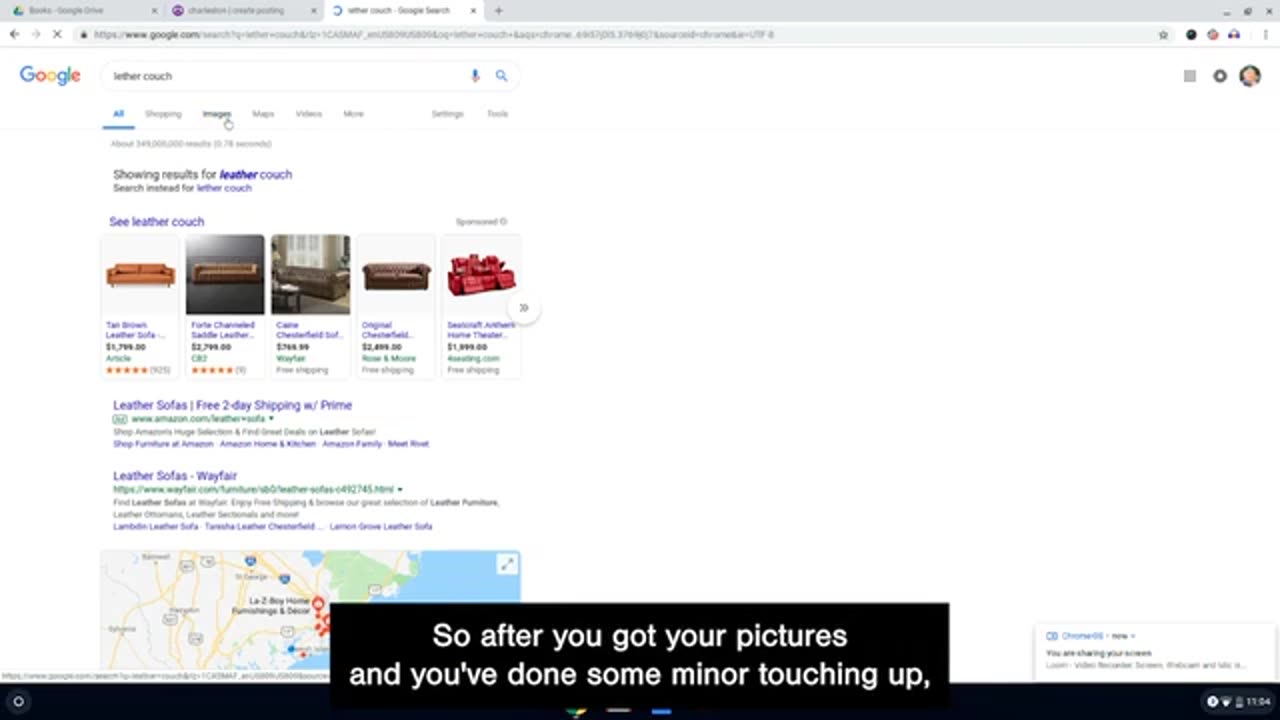1280x720 pixels.
Task: Click the browser address bar URL
Action: click(x=434, y=34)
